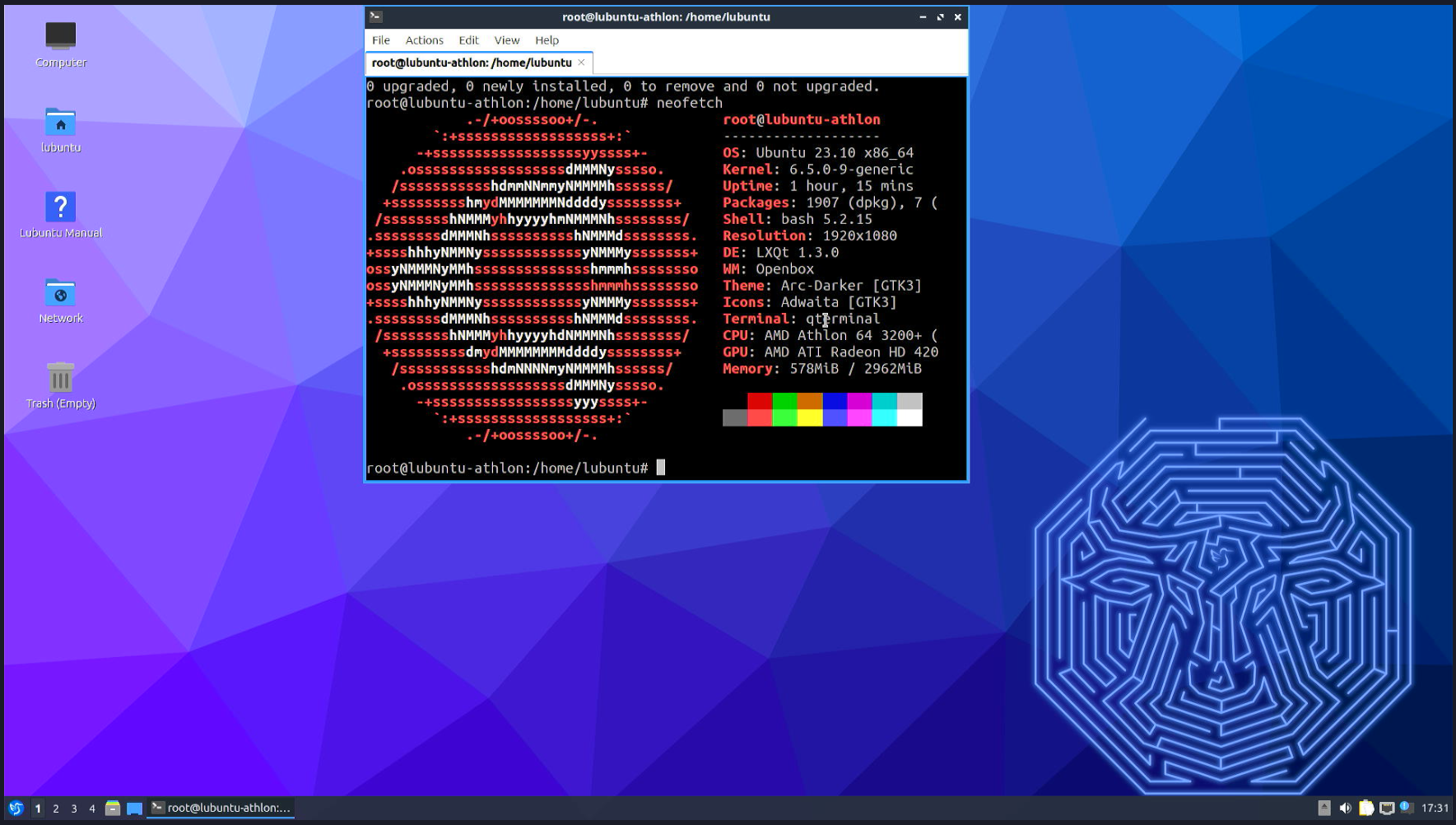Screen dimensions: 1456x825
Task: Click the 'neofetch' command text
Action: point(690,103)
